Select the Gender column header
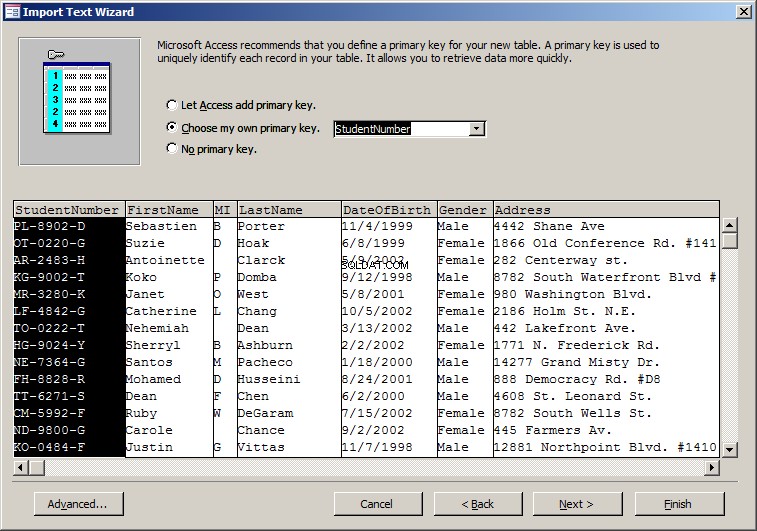The image size is (757, 531). (x=465, y=210)
